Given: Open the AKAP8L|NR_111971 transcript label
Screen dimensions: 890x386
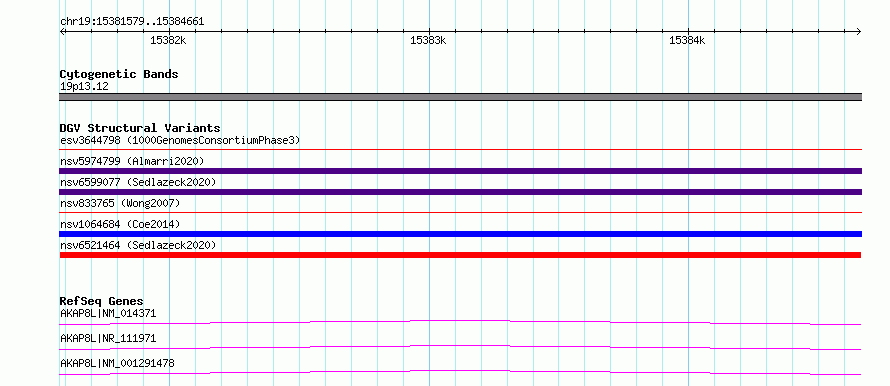Looking at the screenshot, I should point(108,338).
